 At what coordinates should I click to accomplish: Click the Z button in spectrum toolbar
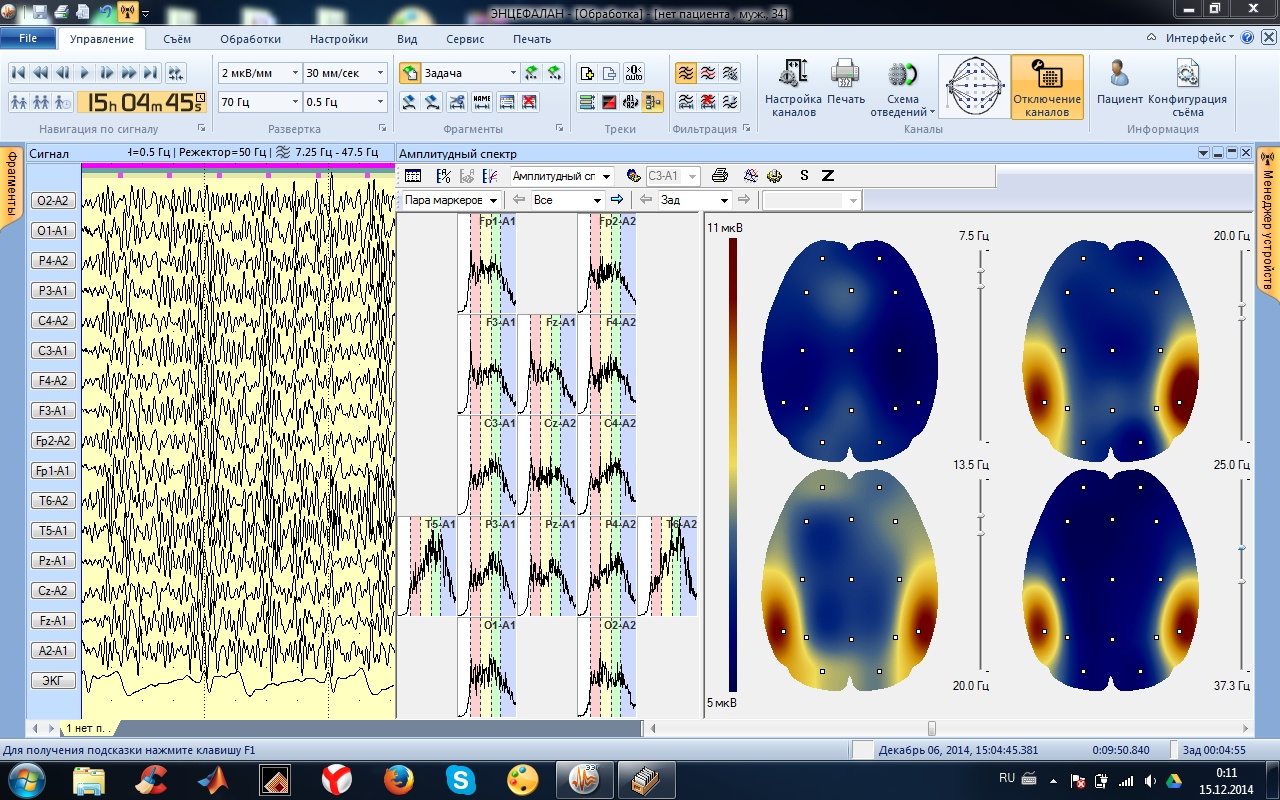[827, 176]
